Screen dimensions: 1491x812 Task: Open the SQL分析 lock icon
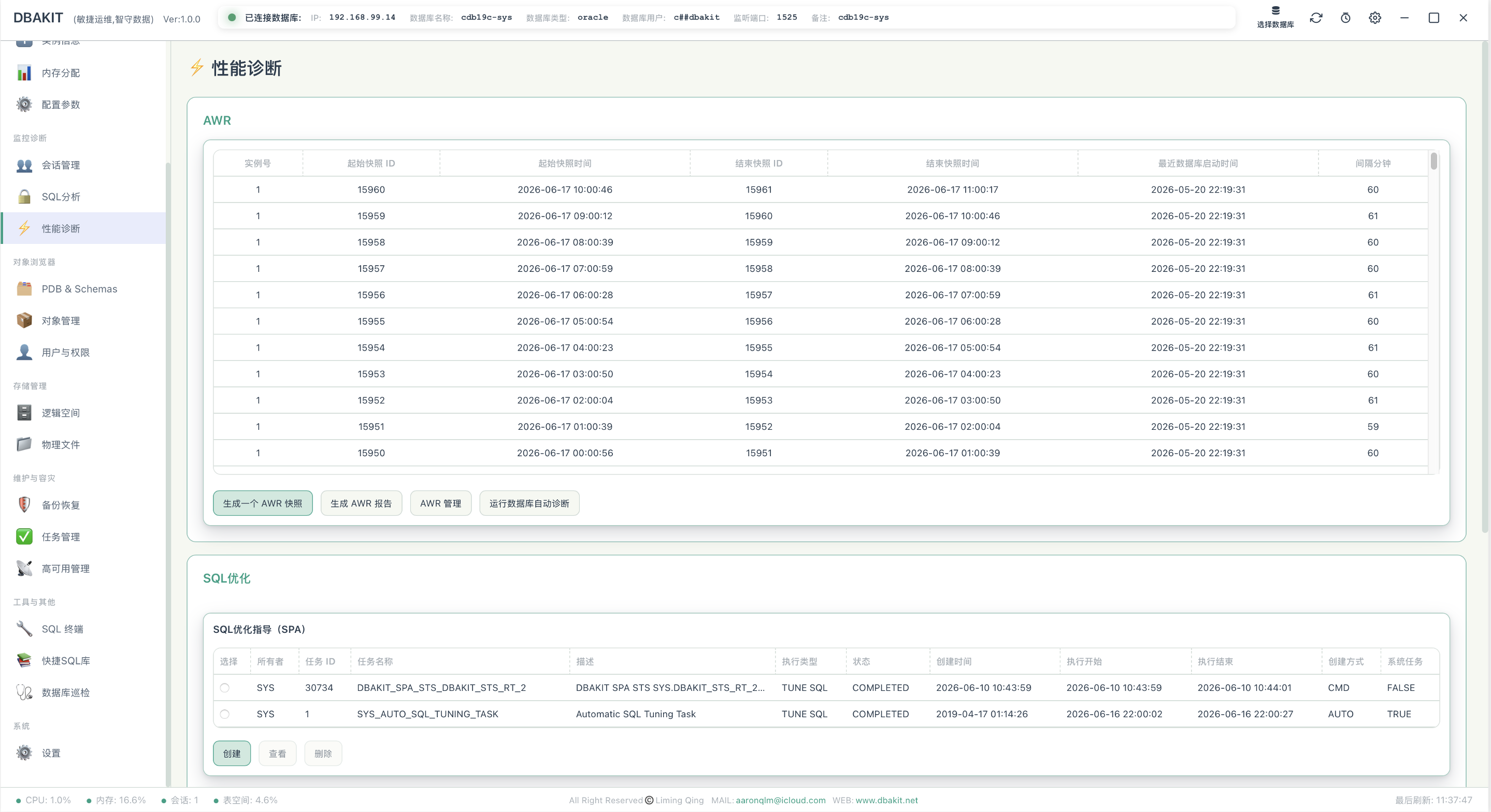pos(24,197)
